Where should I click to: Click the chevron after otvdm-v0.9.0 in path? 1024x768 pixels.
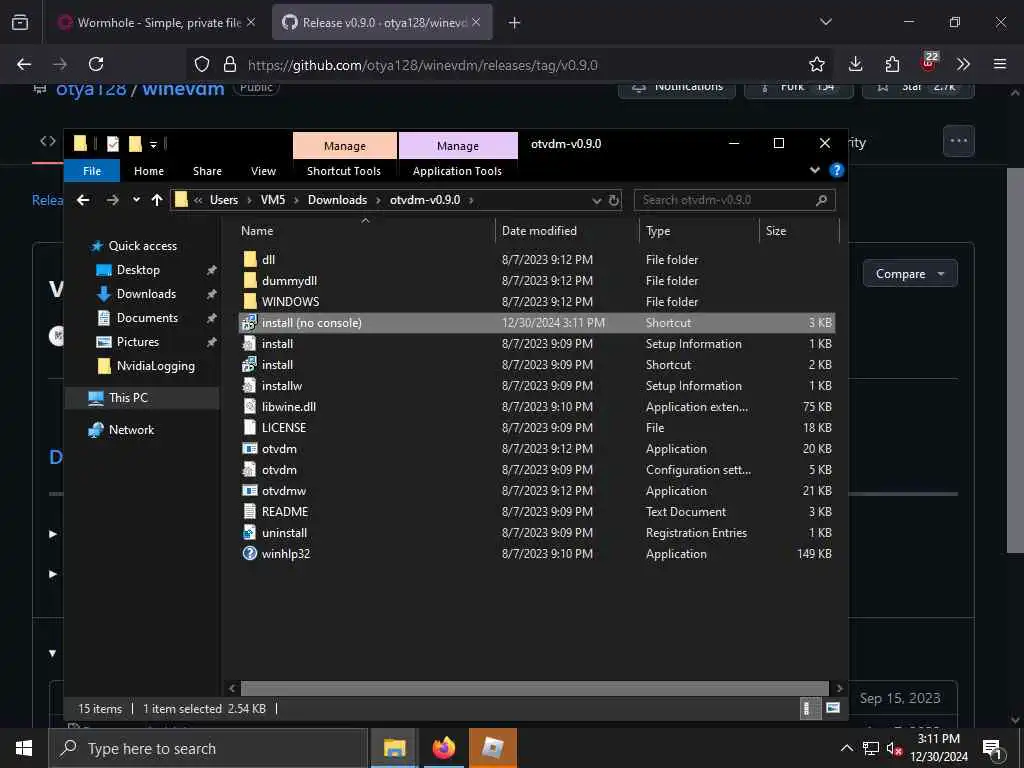pyautogui.click(x=471, y=200)
